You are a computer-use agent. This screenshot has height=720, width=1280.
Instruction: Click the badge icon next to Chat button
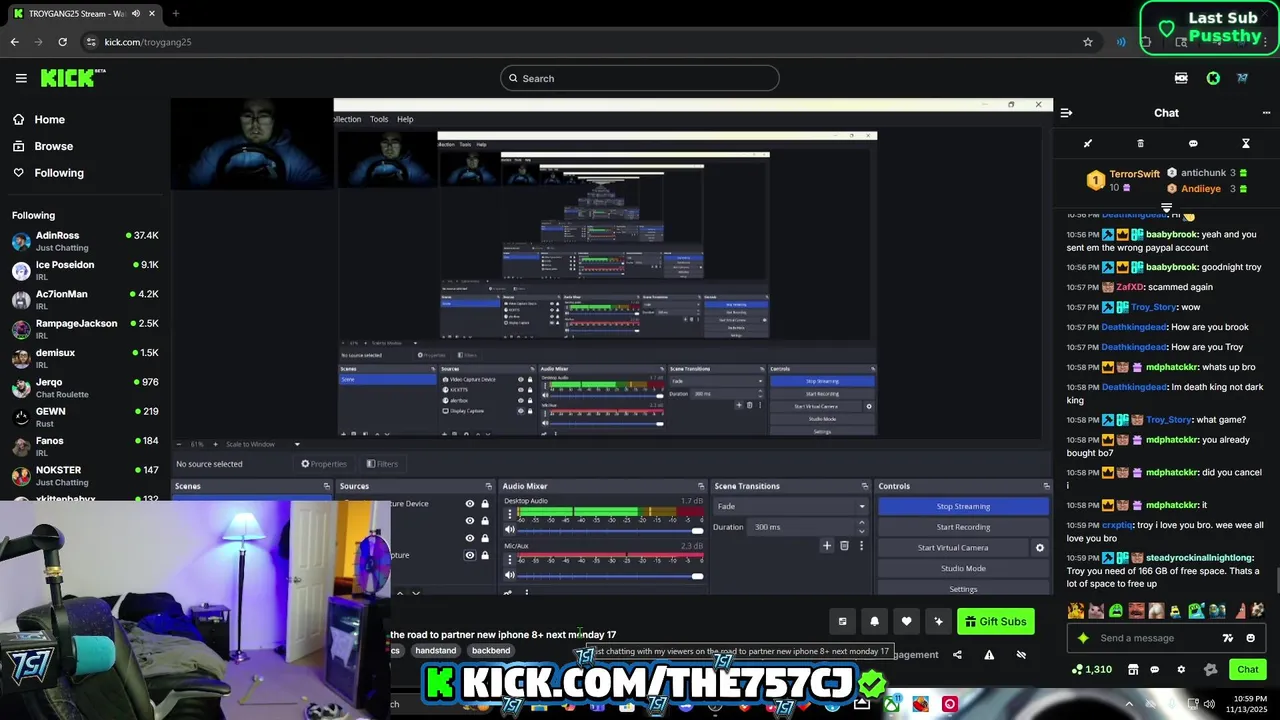(1210, 669)
